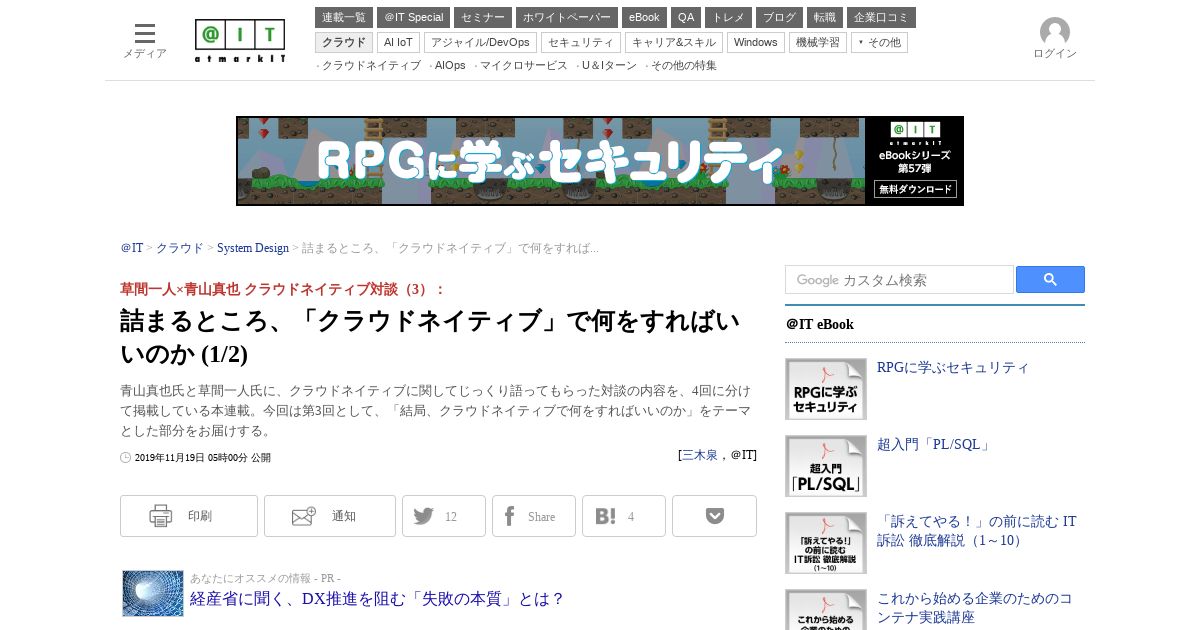Click the ＠IT breadcrumb link
The height and width of the screenshot is (630, 1200).
click(x=132, y=248)
